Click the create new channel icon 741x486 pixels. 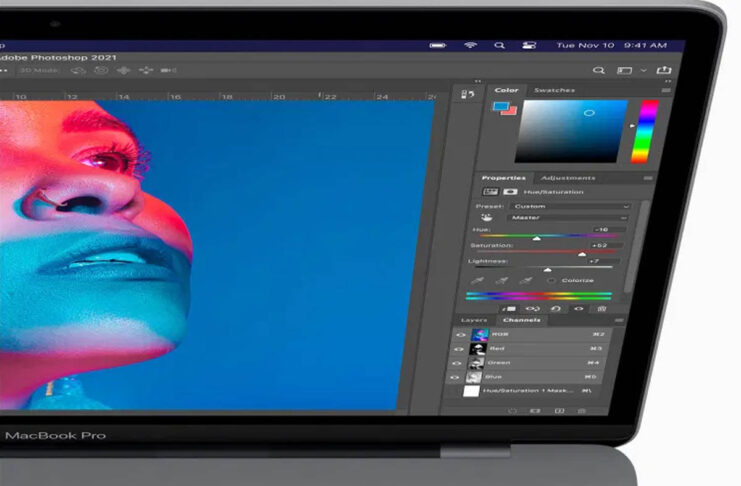coord(560,411)
